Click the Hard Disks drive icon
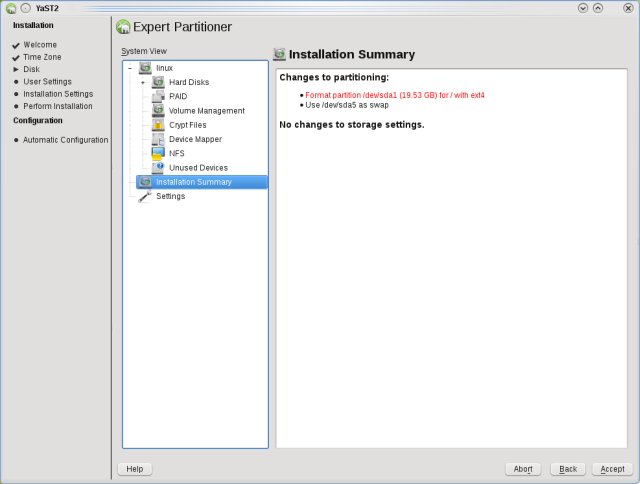The height and width of the screenshot is (484, 640). click(x=158, y=82)
